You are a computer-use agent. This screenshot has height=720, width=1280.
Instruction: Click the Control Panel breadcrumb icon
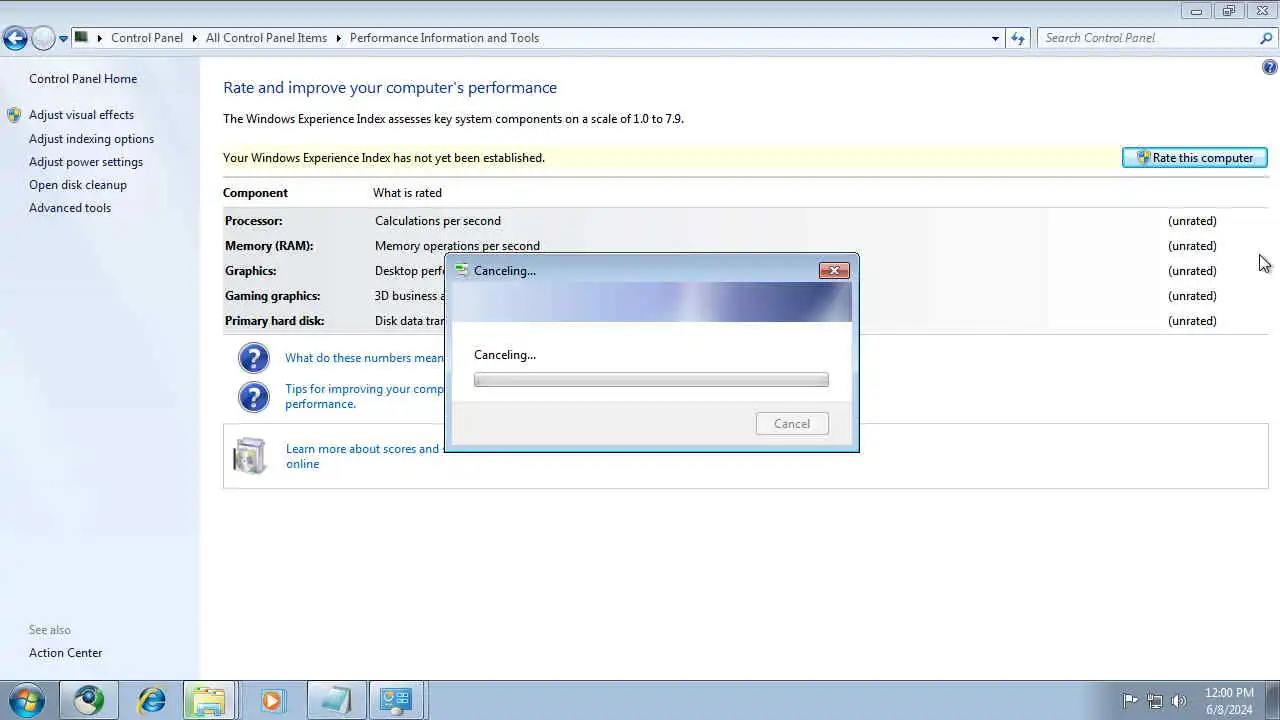tap(82, 38)
